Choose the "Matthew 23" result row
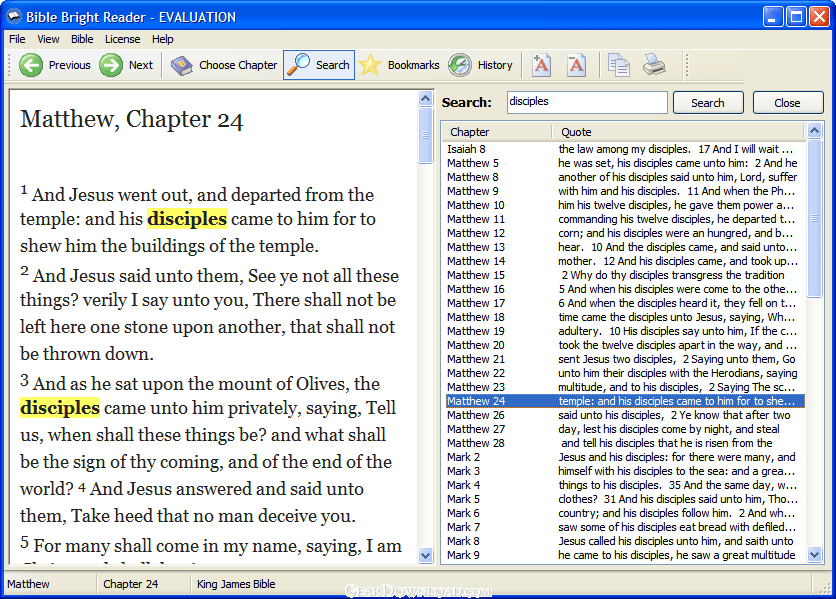The width and height of the screenshot is (836, 599). 625,387
